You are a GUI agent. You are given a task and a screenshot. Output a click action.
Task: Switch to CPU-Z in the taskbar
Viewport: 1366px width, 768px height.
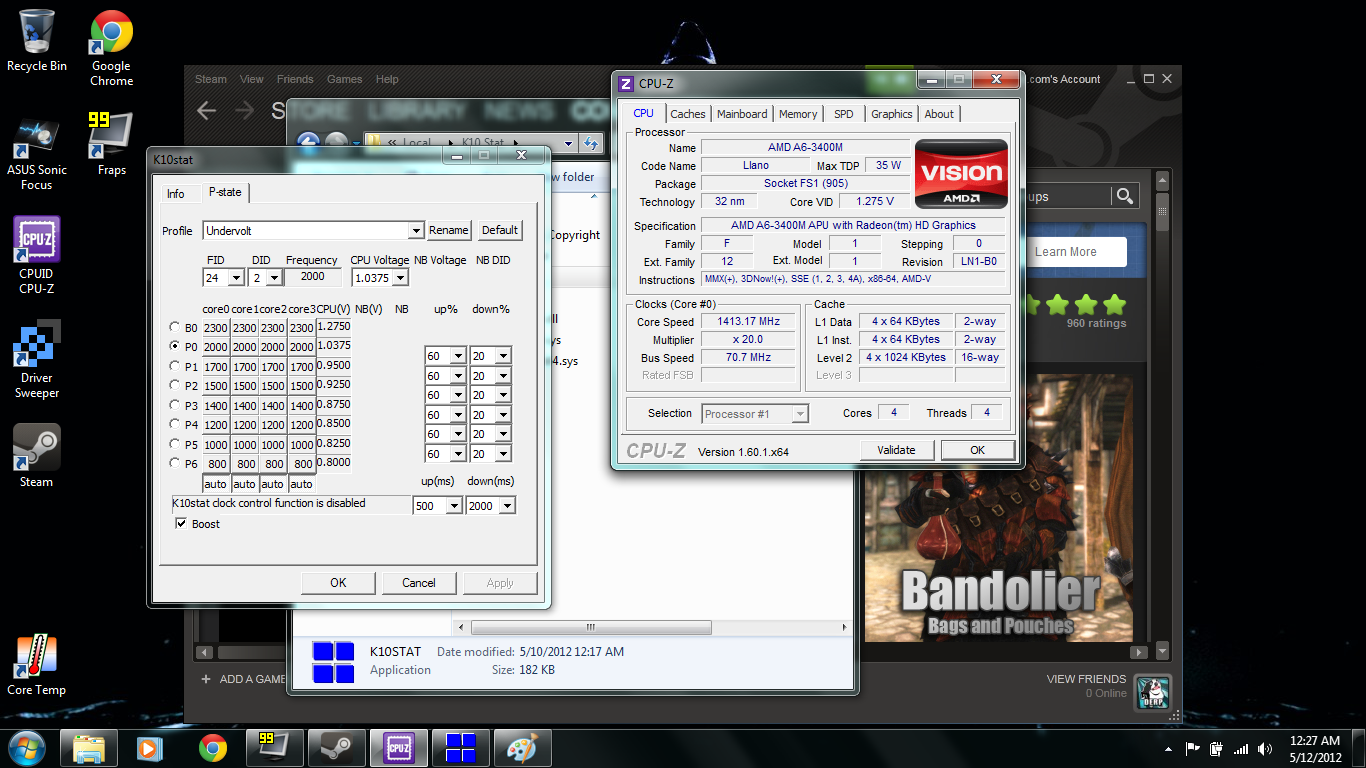tap(398, 747)
